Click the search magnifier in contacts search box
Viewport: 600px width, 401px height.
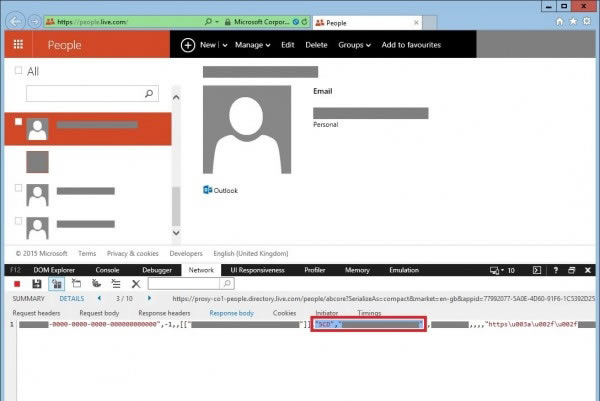pos(150,93)
